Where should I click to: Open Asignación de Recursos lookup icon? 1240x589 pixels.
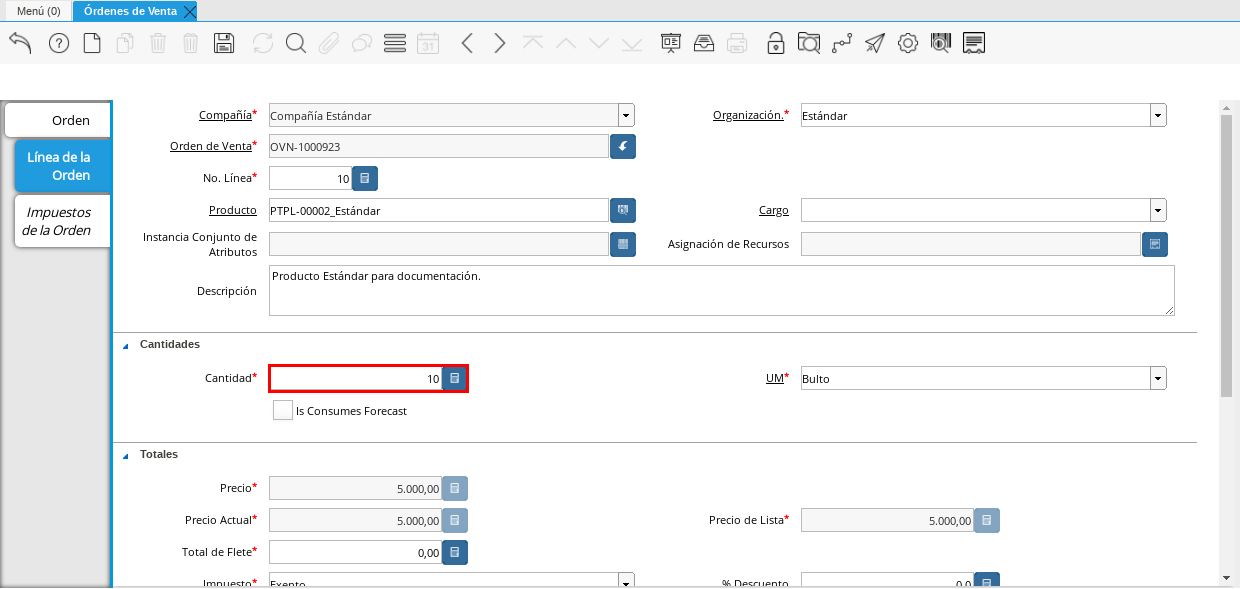1155,244
